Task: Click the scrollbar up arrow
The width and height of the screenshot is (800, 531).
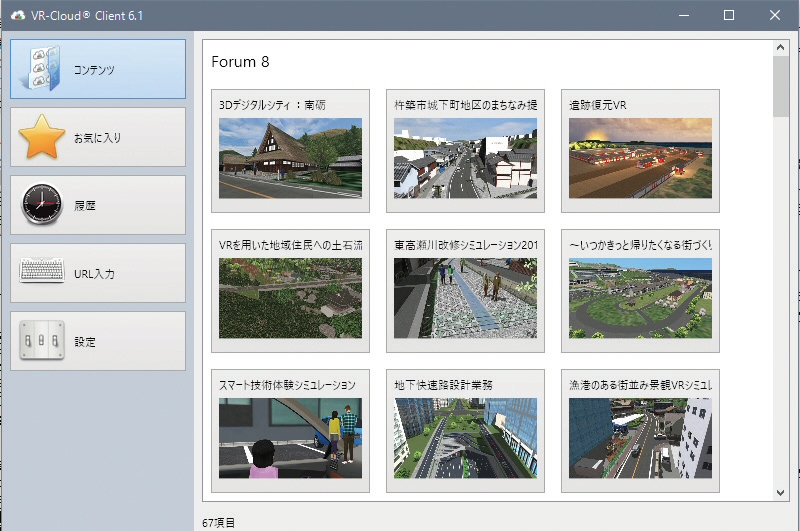Action: click(780, 47)
